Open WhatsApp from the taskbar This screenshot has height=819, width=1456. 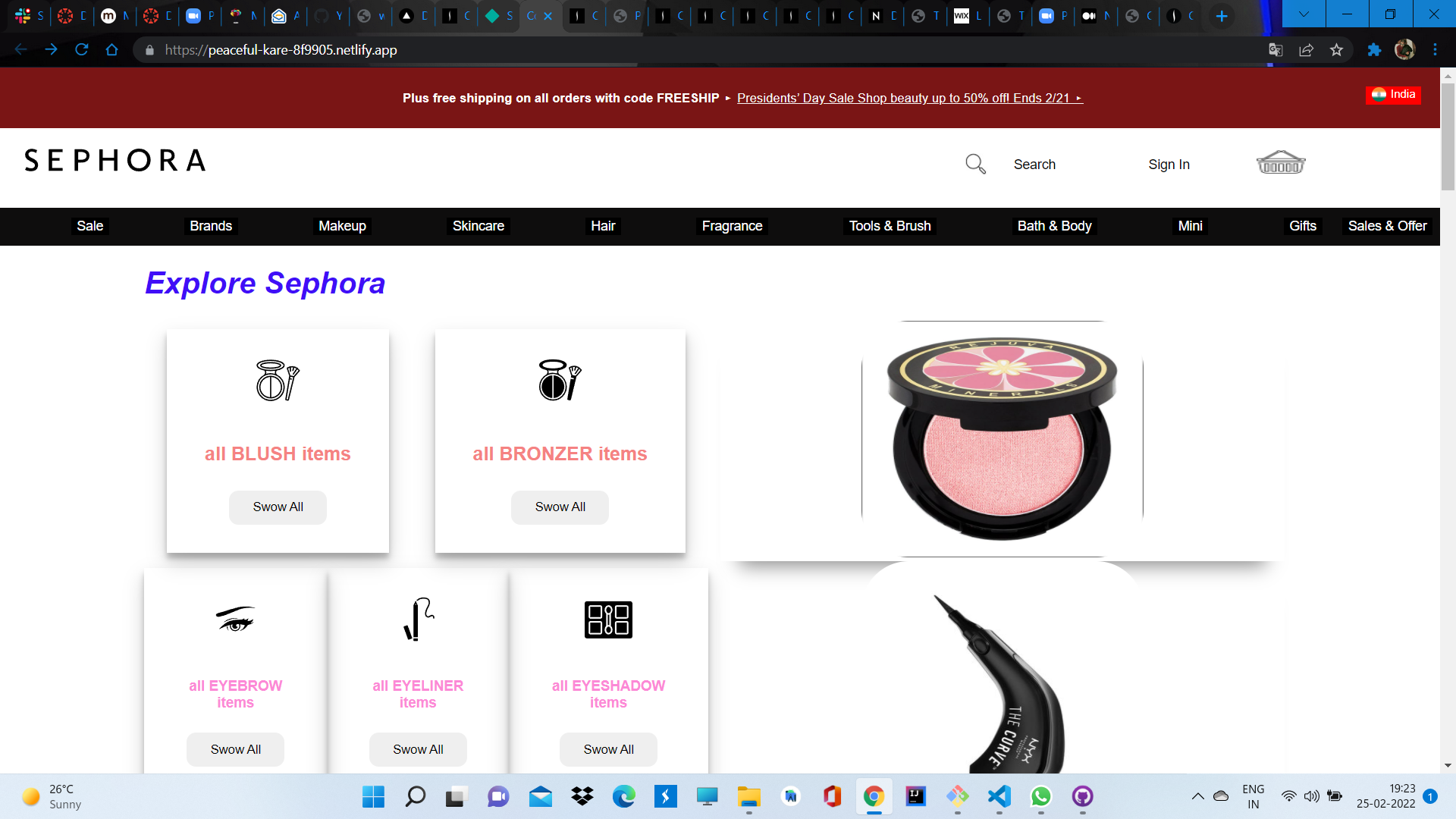(1040, 797)
